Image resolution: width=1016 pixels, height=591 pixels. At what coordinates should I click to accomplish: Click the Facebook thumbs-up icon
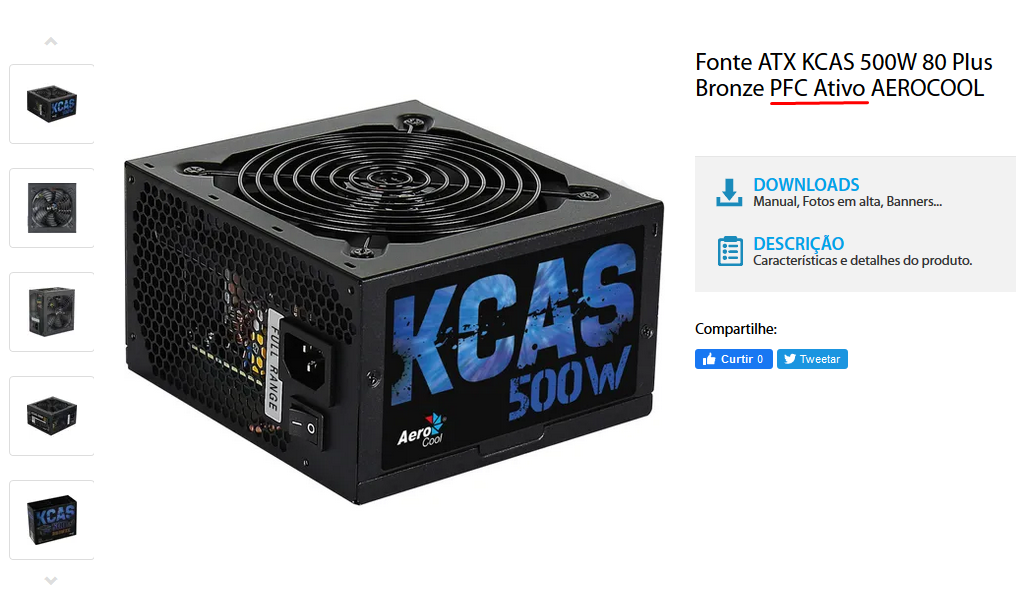tap(710, 359)
